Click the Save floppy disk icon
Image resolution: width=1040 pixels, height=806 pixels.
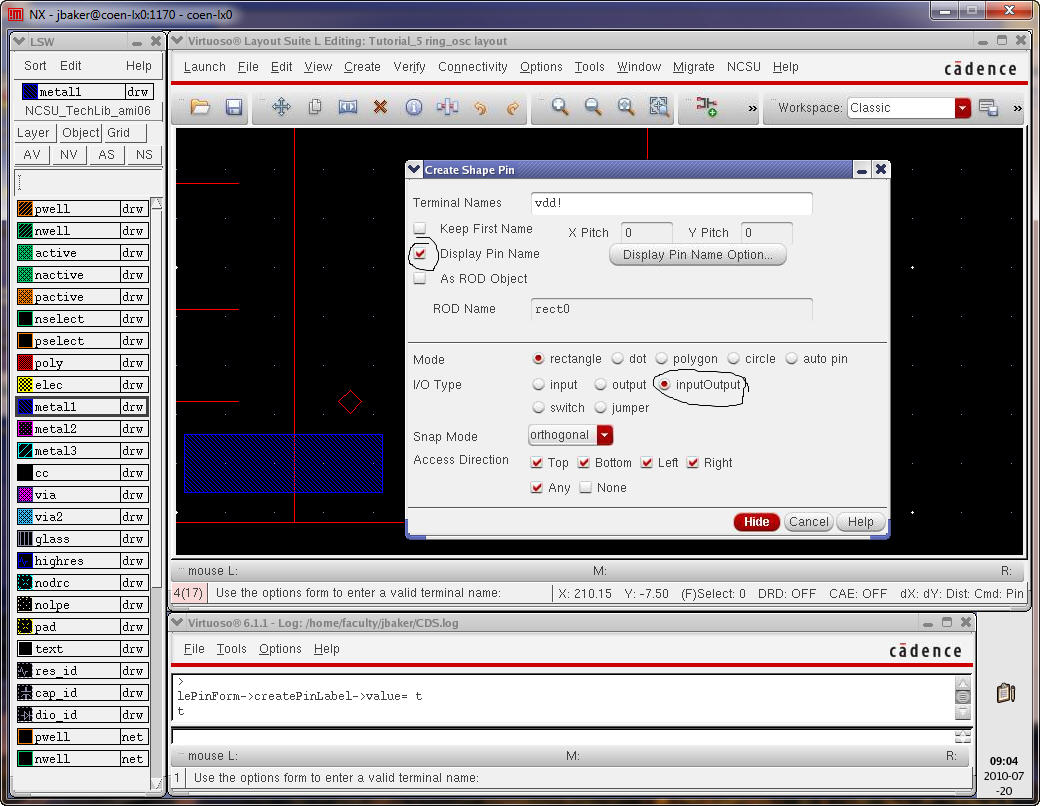[234, 108]
